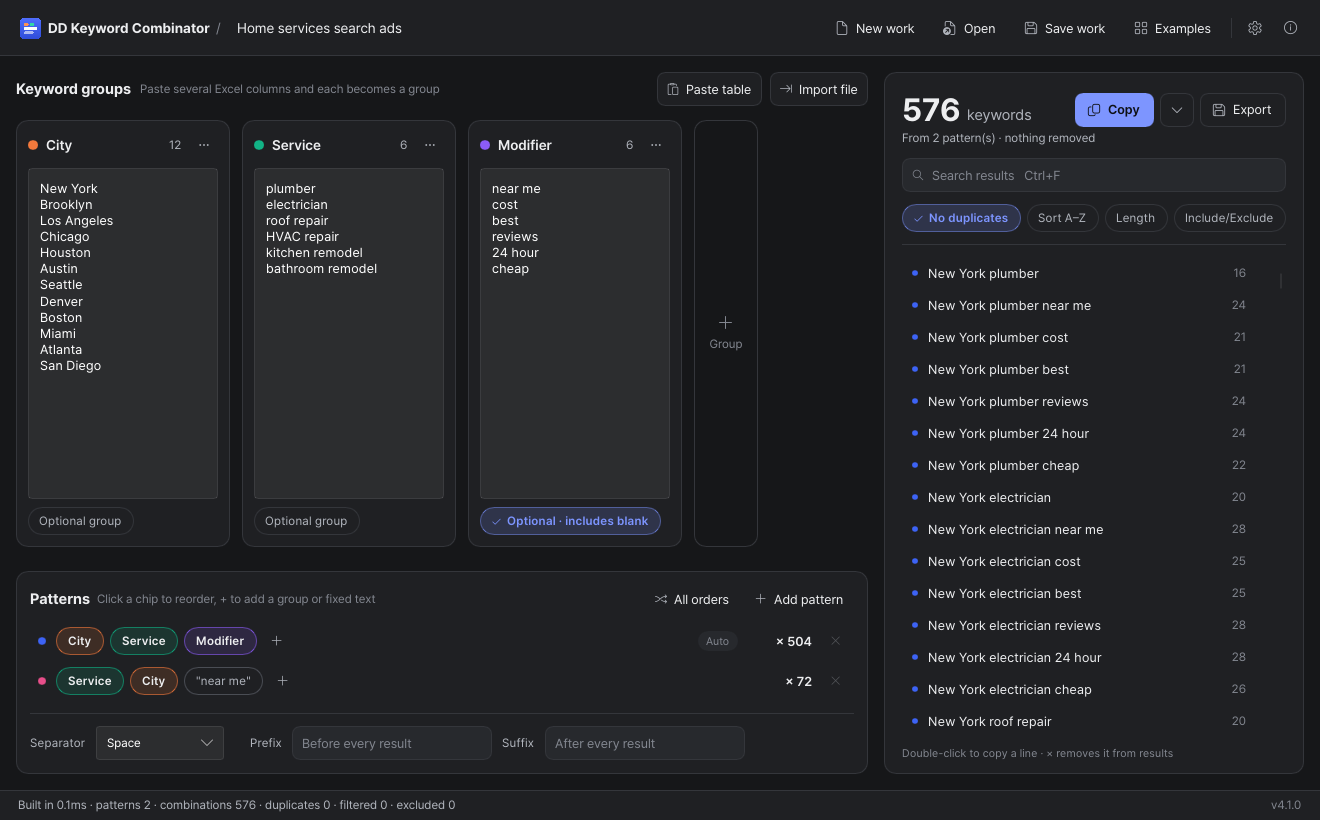Add a chip to the Service City pattern
Viewport: 1320px width, 820px height.
coord(282,681)
